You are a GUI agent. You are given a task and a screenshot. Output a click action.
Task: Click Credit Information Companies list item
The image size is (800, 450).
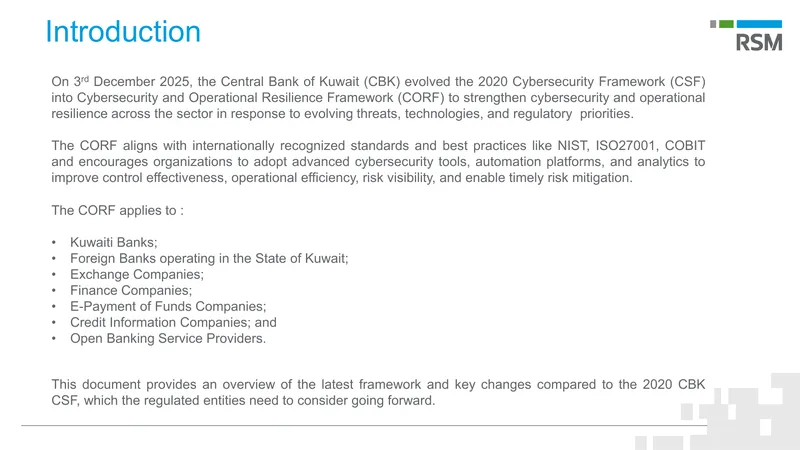point(173,322)
